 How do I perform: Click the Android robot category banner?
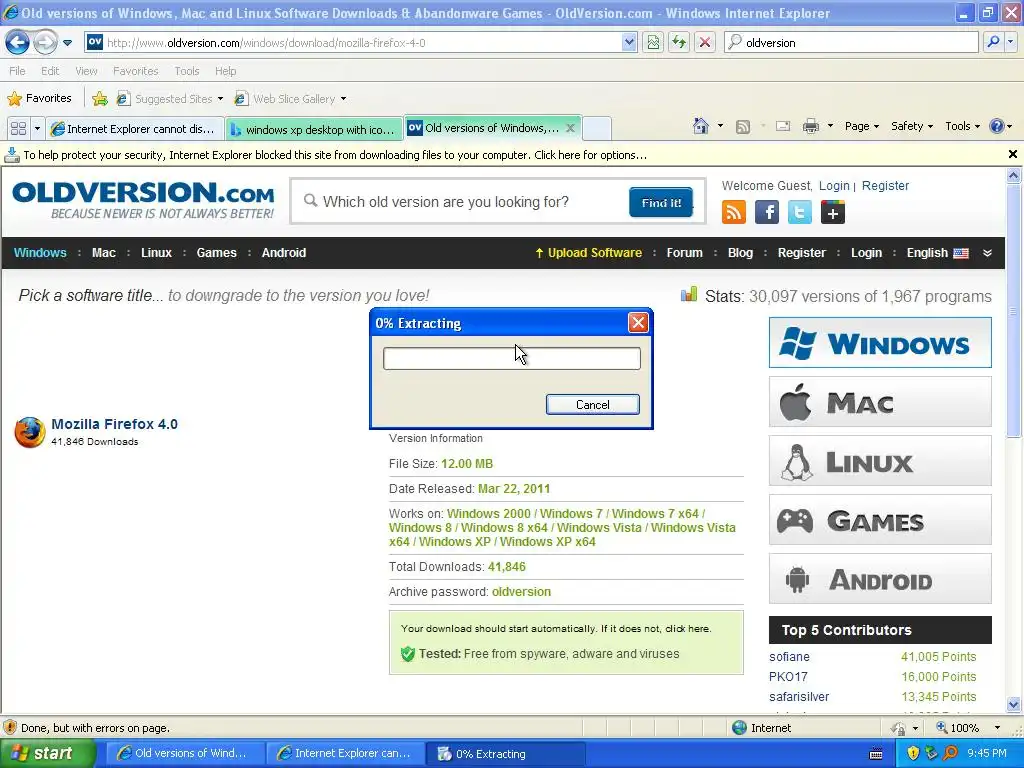pyautogui.click(x=880, y=579)
